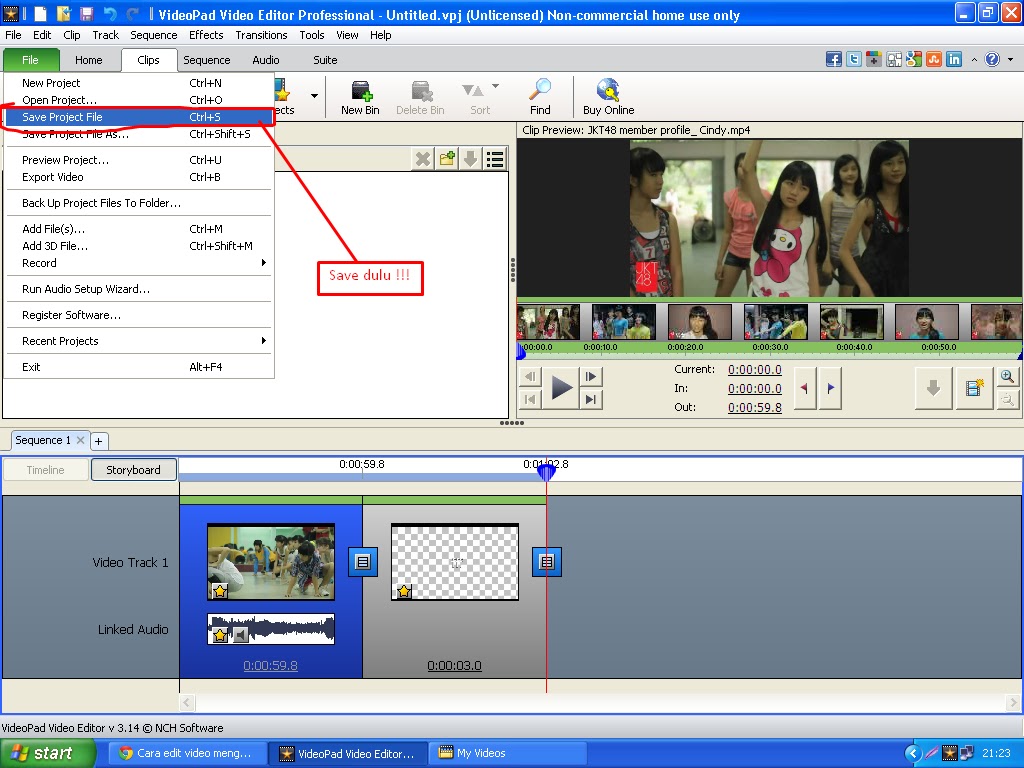
Task: Click the Out time 0:00:59.8 link
Action: click(755, 407)
